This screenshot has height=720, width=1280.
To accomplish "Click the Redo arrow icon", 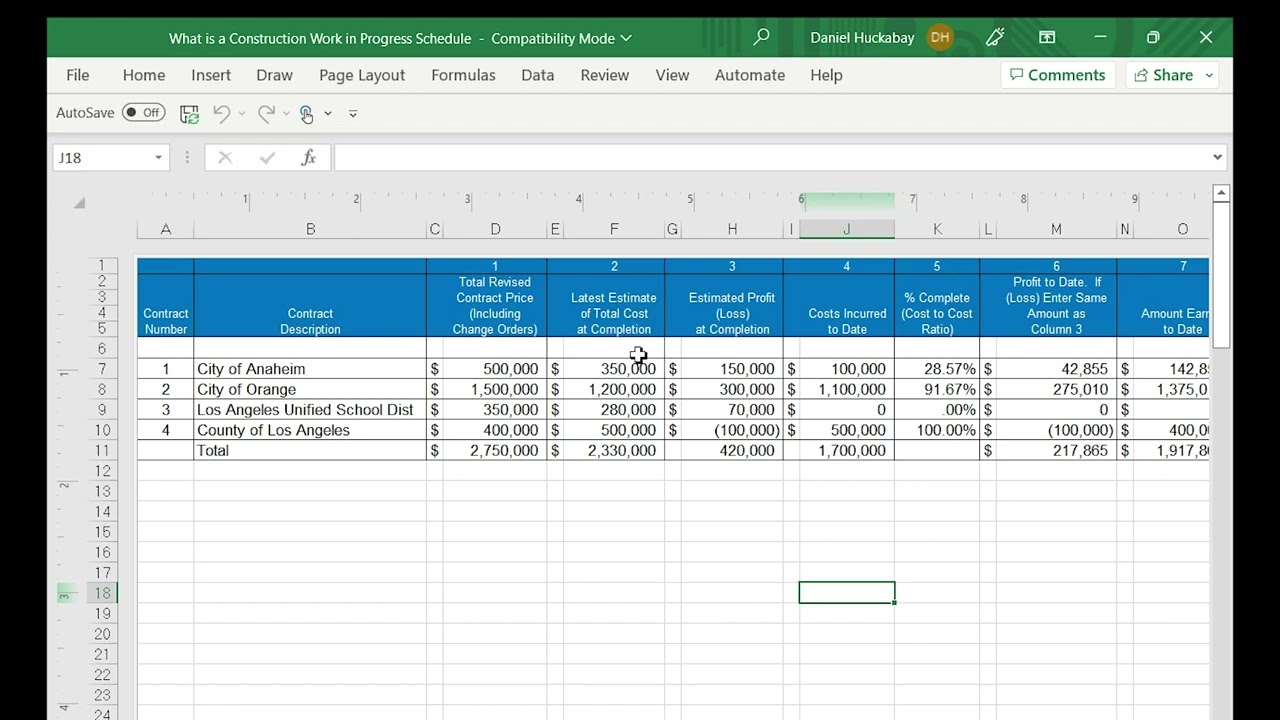I will (x=266, y=114).
